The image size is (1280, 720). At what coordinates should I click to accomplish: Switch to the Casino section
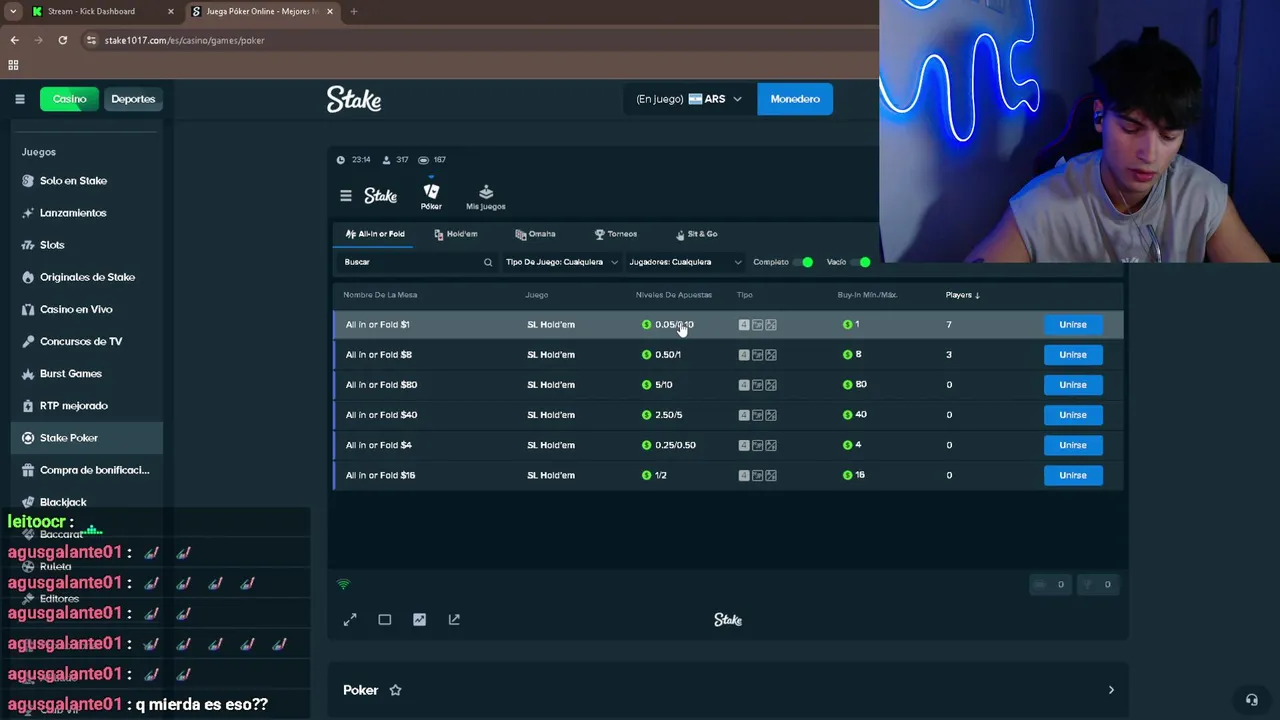tap(69, 99)
